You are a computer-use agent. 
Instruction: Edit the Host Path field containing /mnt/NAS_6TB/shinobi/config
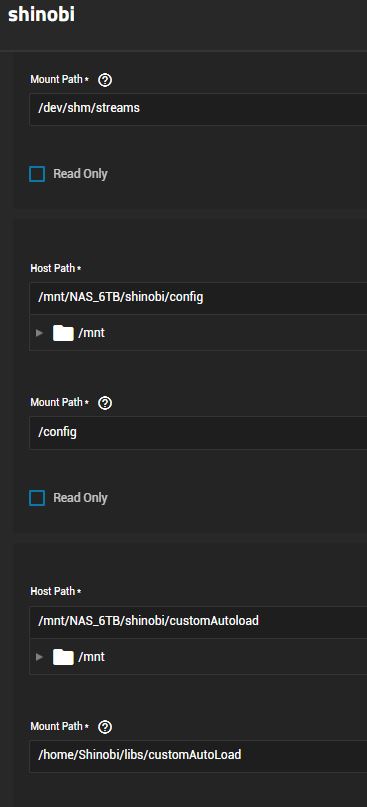coord(198,297)
